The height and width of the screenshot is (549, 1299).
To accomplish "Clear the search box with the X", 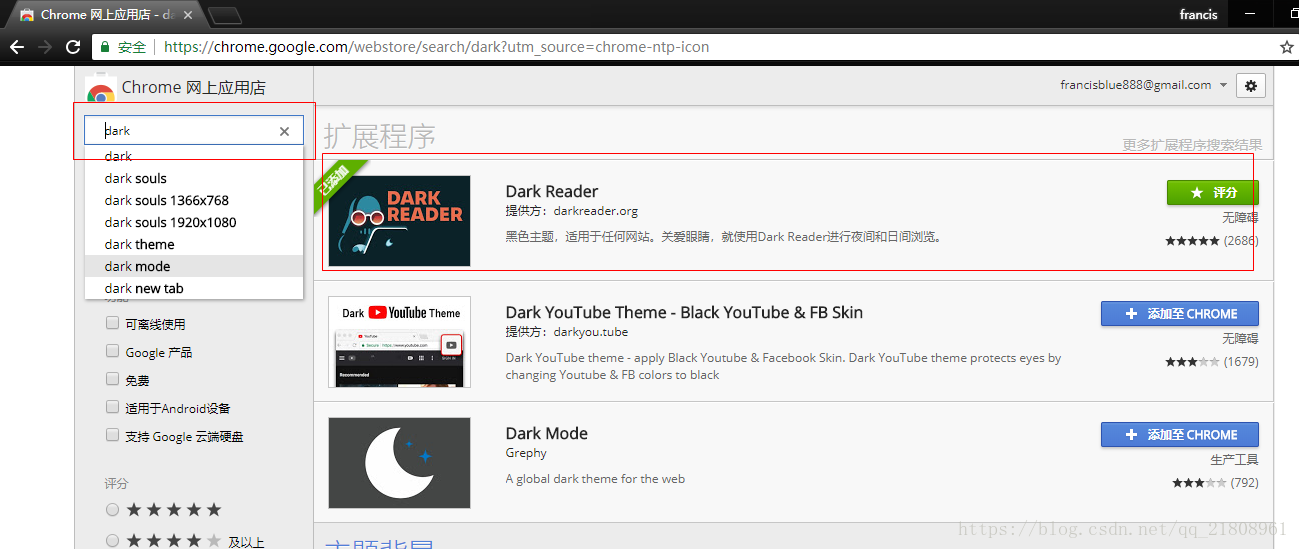I will tap(284, 131).
